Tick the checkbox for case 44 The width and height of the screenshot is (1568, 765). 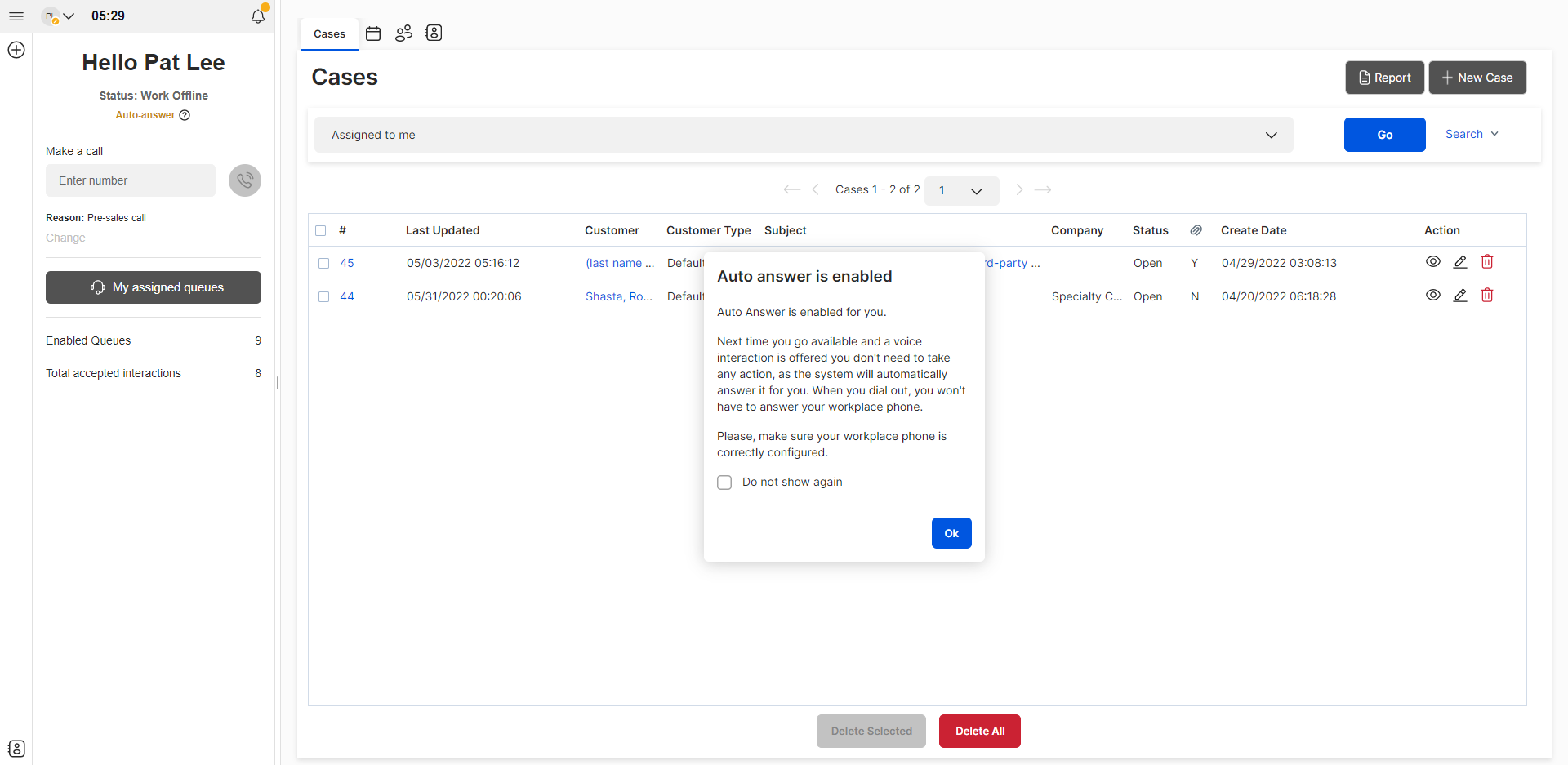coord(324,297)
